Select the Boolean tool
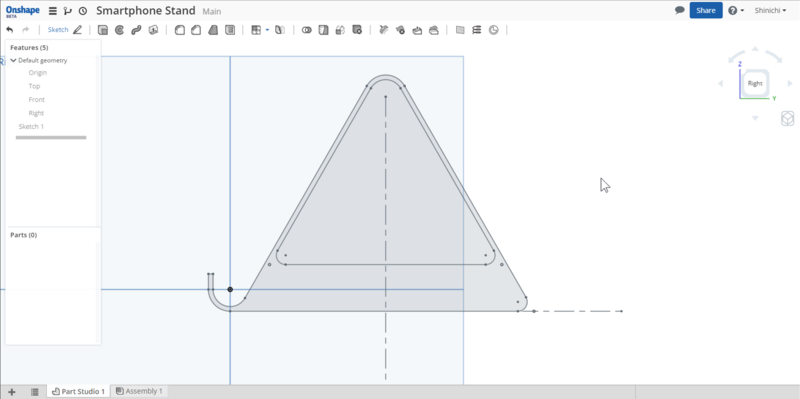 click(x=307, y=30)
